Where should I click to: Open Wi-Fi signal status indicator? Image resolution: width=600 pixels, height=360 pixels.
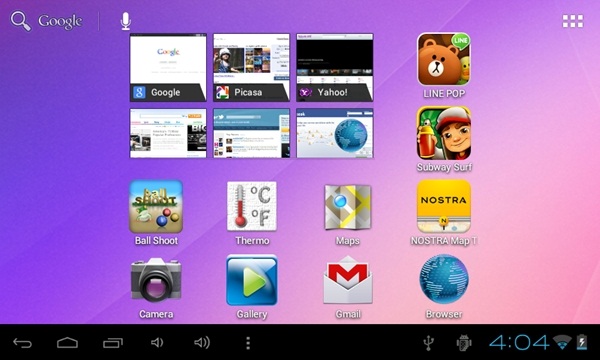[x=562, y=342]
